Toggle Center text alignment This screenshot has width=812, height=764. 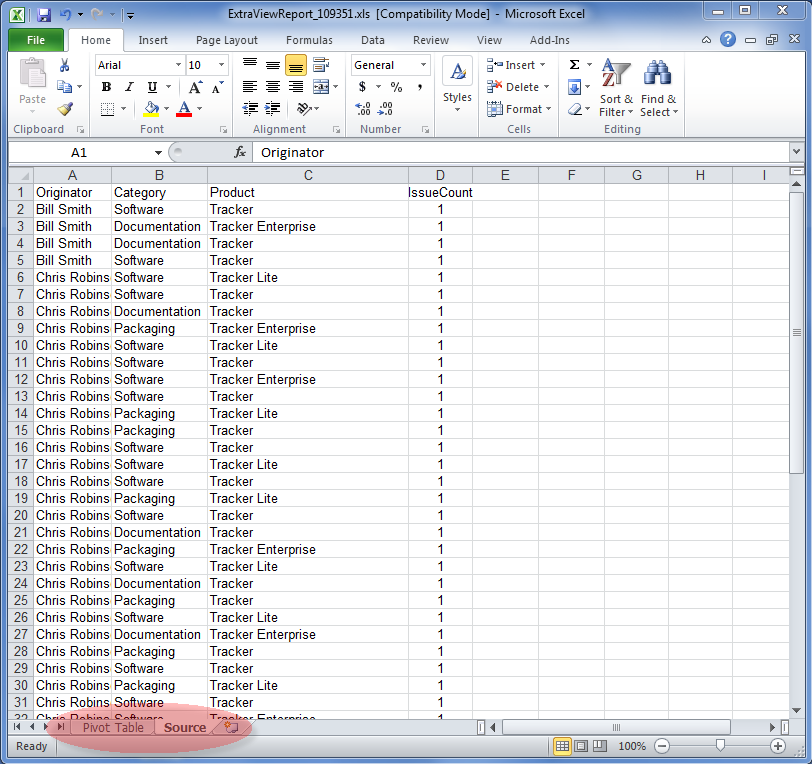(x=273, y=87)
